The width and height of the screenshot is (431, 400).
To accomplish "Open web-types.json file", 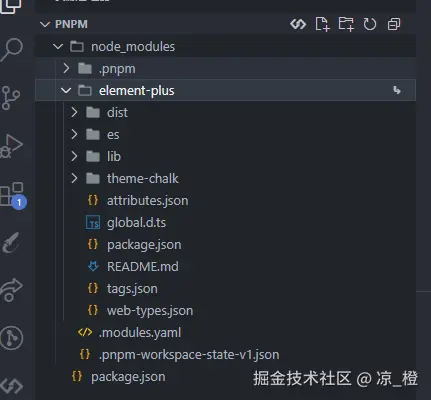I will pyautogui.click(x=150, y=311).
